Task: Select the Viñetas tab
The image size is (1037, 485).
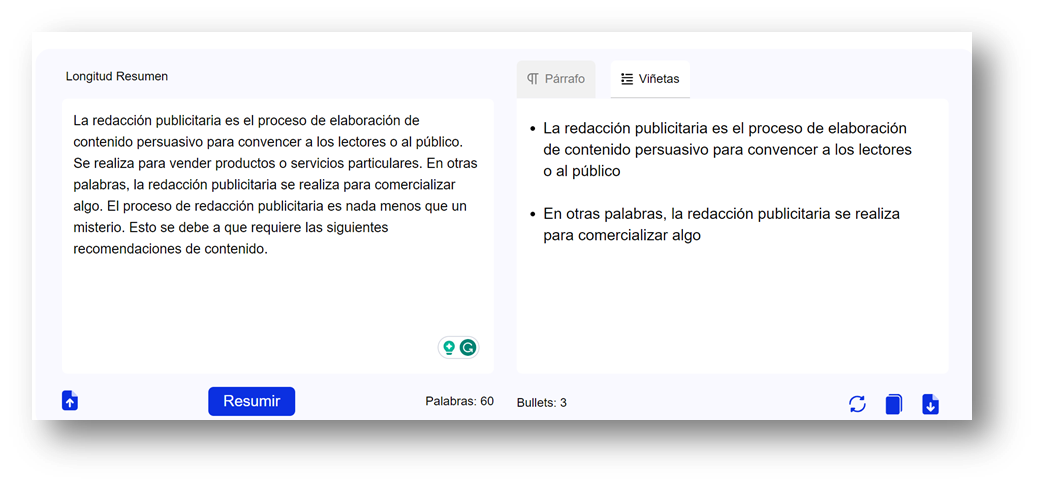Action: pos(650,79)
